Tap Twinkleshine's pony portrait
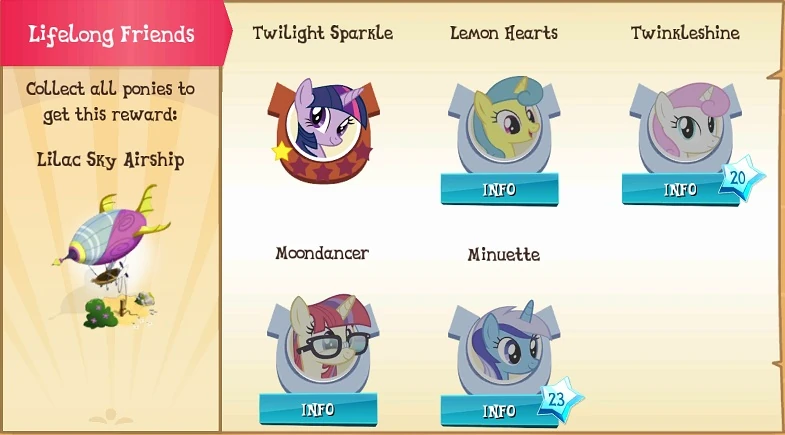Viewport: 785px width, 435px height. pos(685,128)
